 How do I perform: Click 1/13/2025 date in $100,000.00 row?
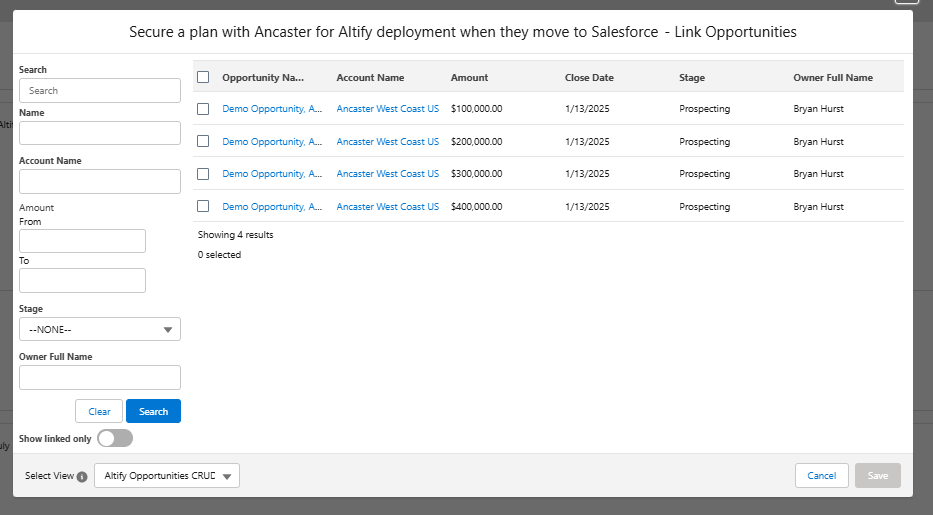pos(587,109)
